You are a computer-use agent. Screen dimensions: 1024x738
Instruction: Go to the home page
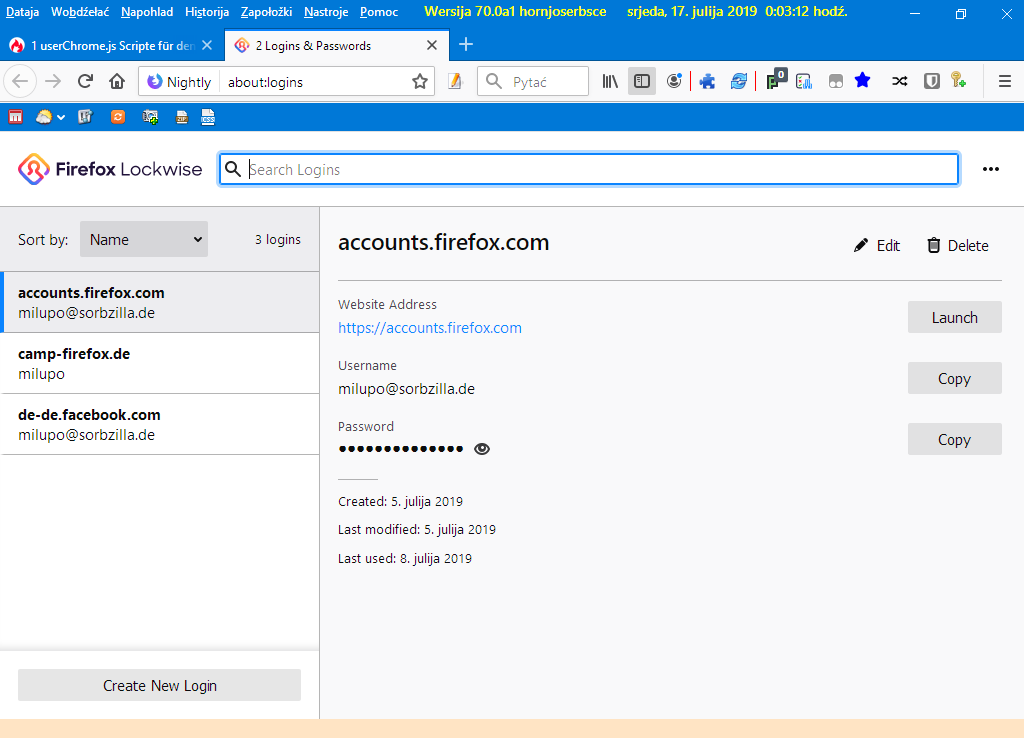[117, 82]
